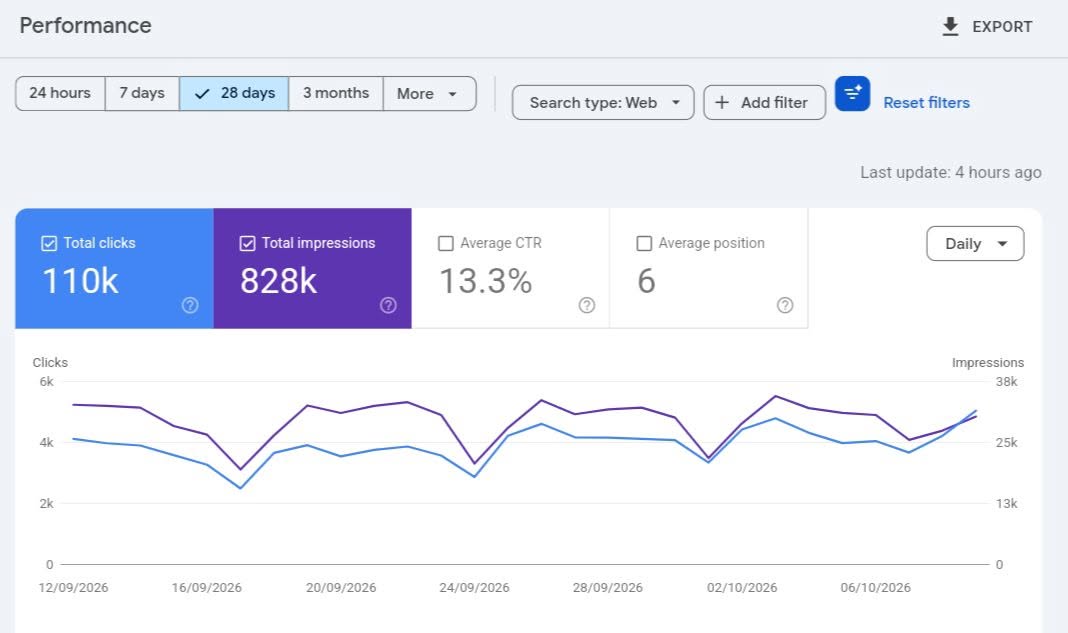Click the 6k clicks axis label

pos(46,382)
